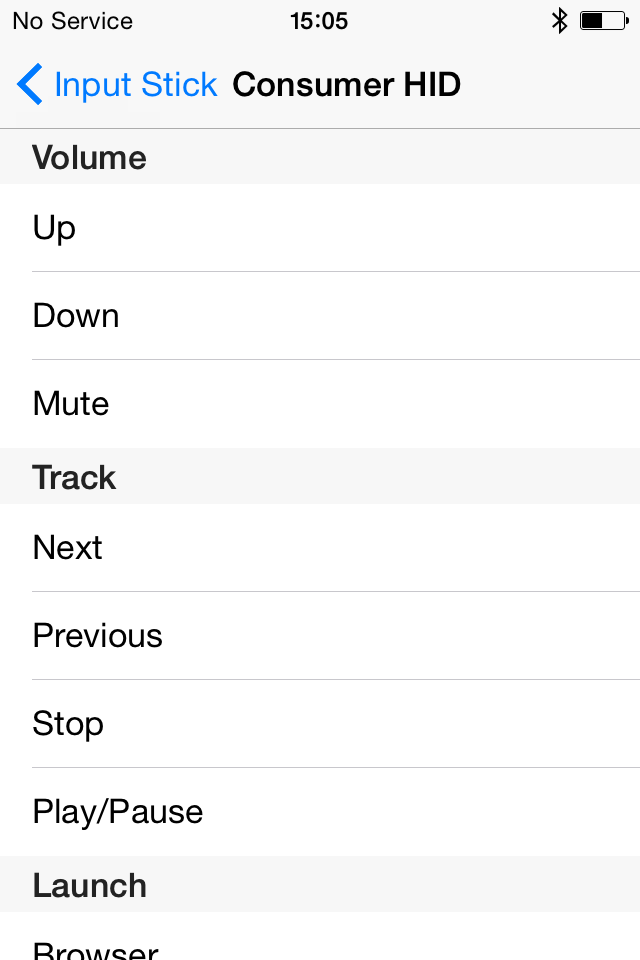The height and width of the screenshot is (960, 640).
Task: Tap the Volume section header
Action: 89,157
